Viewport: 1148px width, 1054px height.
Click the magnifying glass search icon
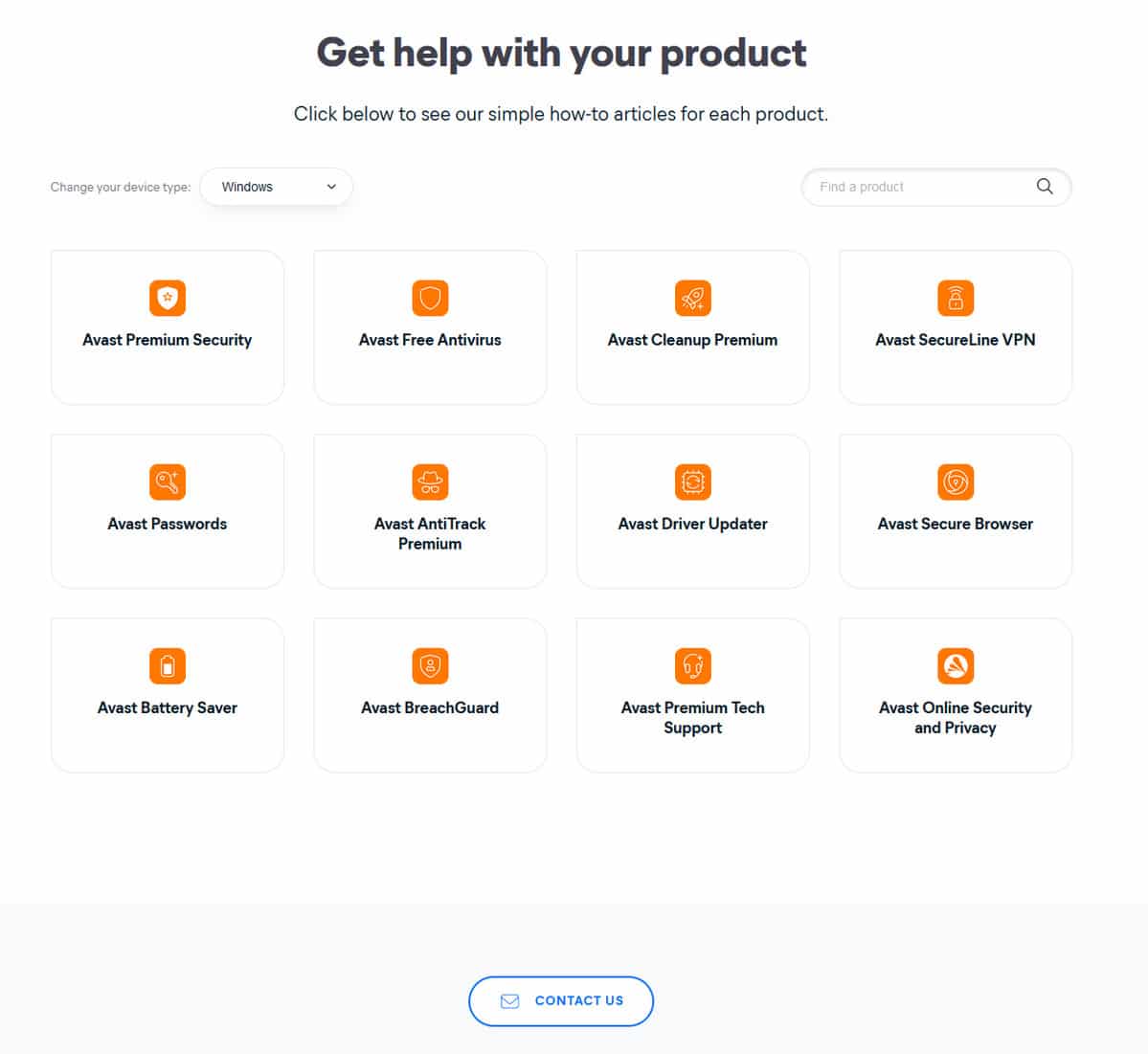click(x=1045, y=187)
